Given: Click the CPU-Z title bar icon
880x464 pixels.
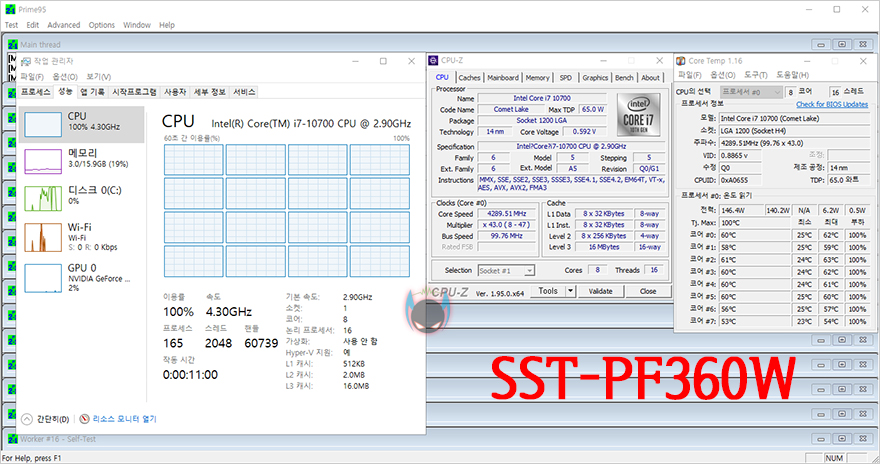Looking at the screenshot, I should pos(433,61).
